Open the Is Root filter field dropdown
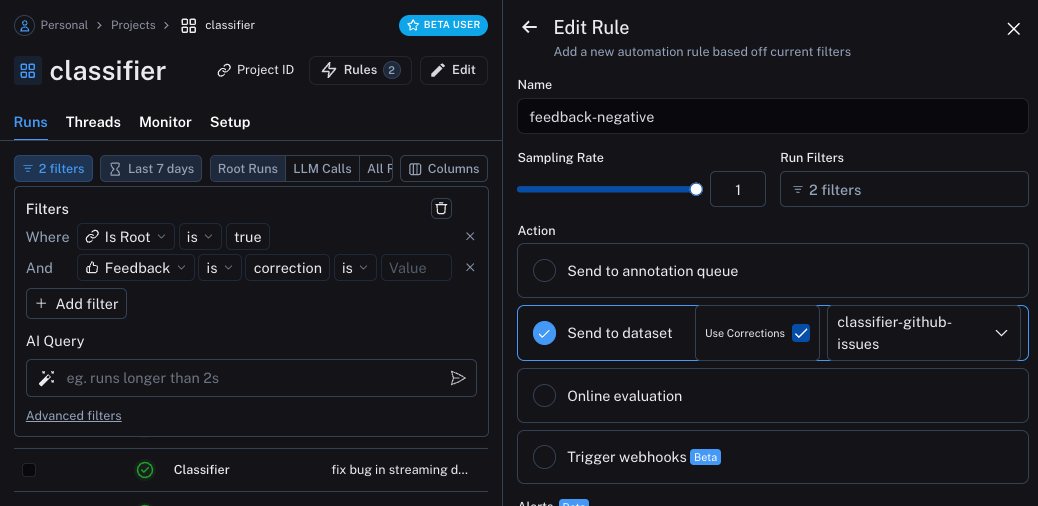Viewport: 1038px width, 506px height. tap(126, 237)
